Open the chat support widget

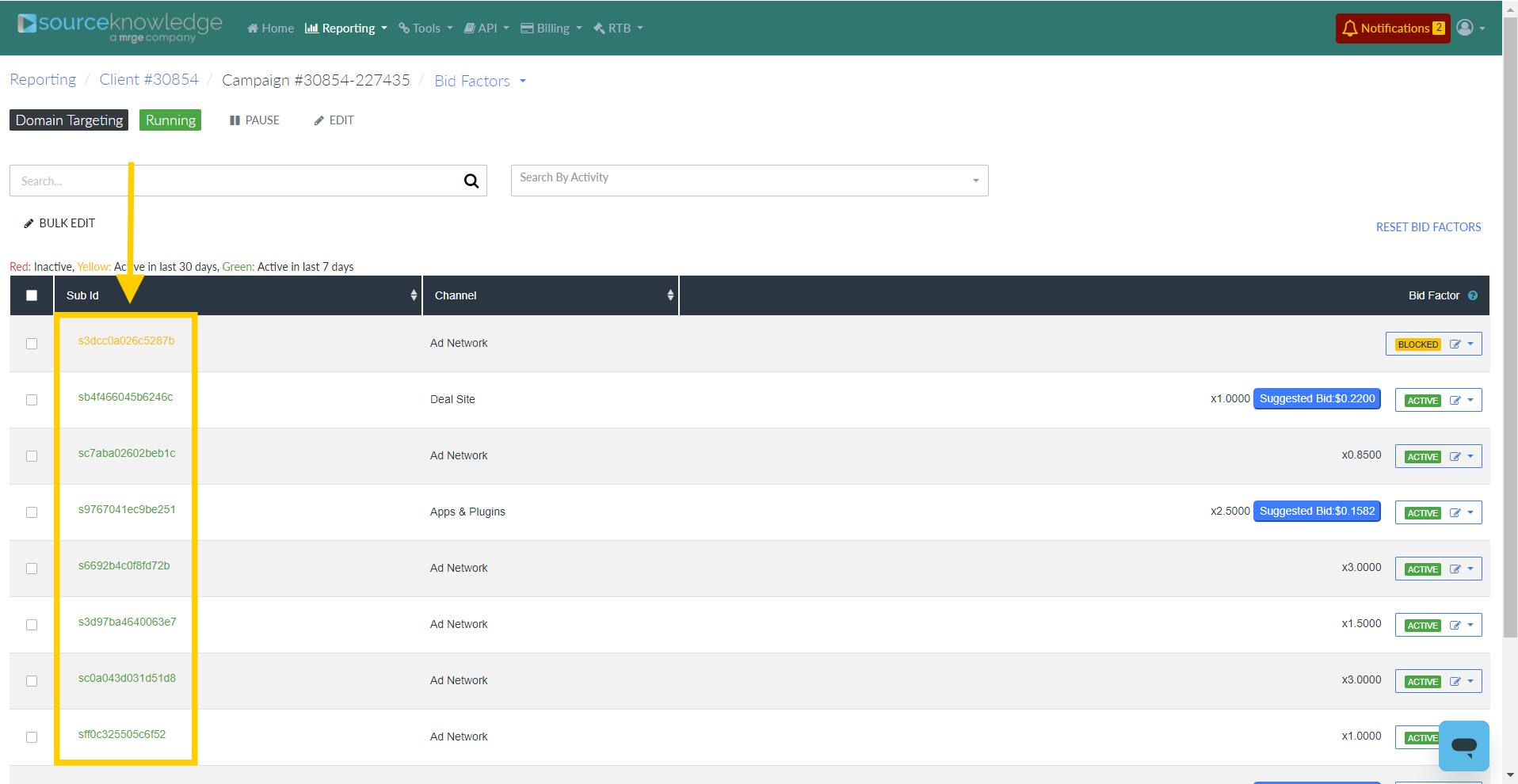1463,745
